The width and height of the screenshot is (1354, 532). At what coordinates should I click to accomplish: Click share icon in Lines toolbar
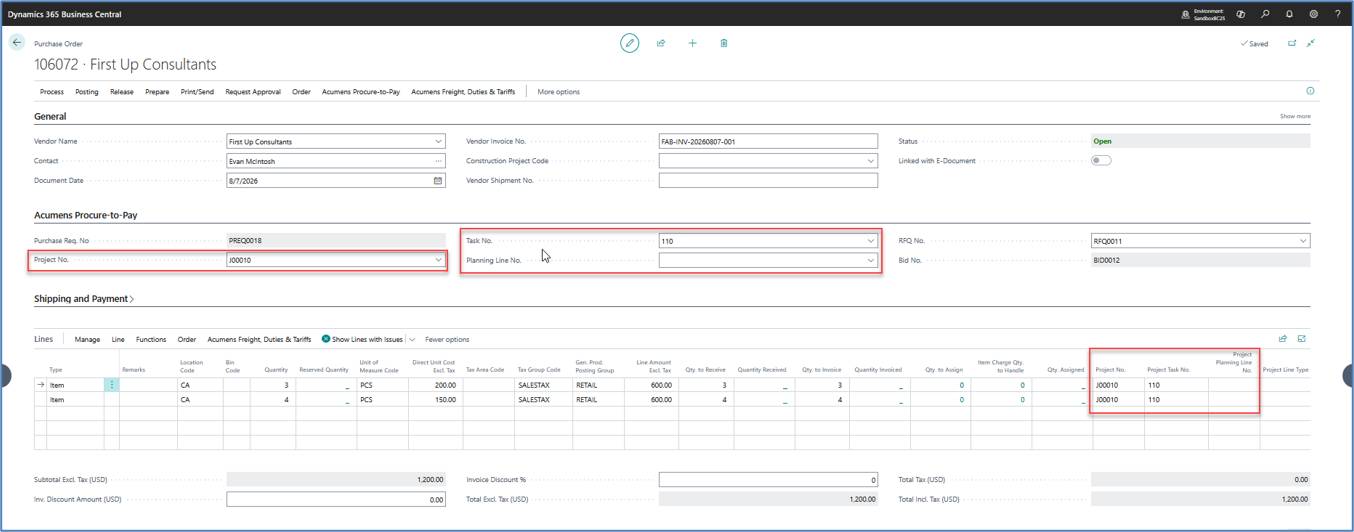[1283, 339]
